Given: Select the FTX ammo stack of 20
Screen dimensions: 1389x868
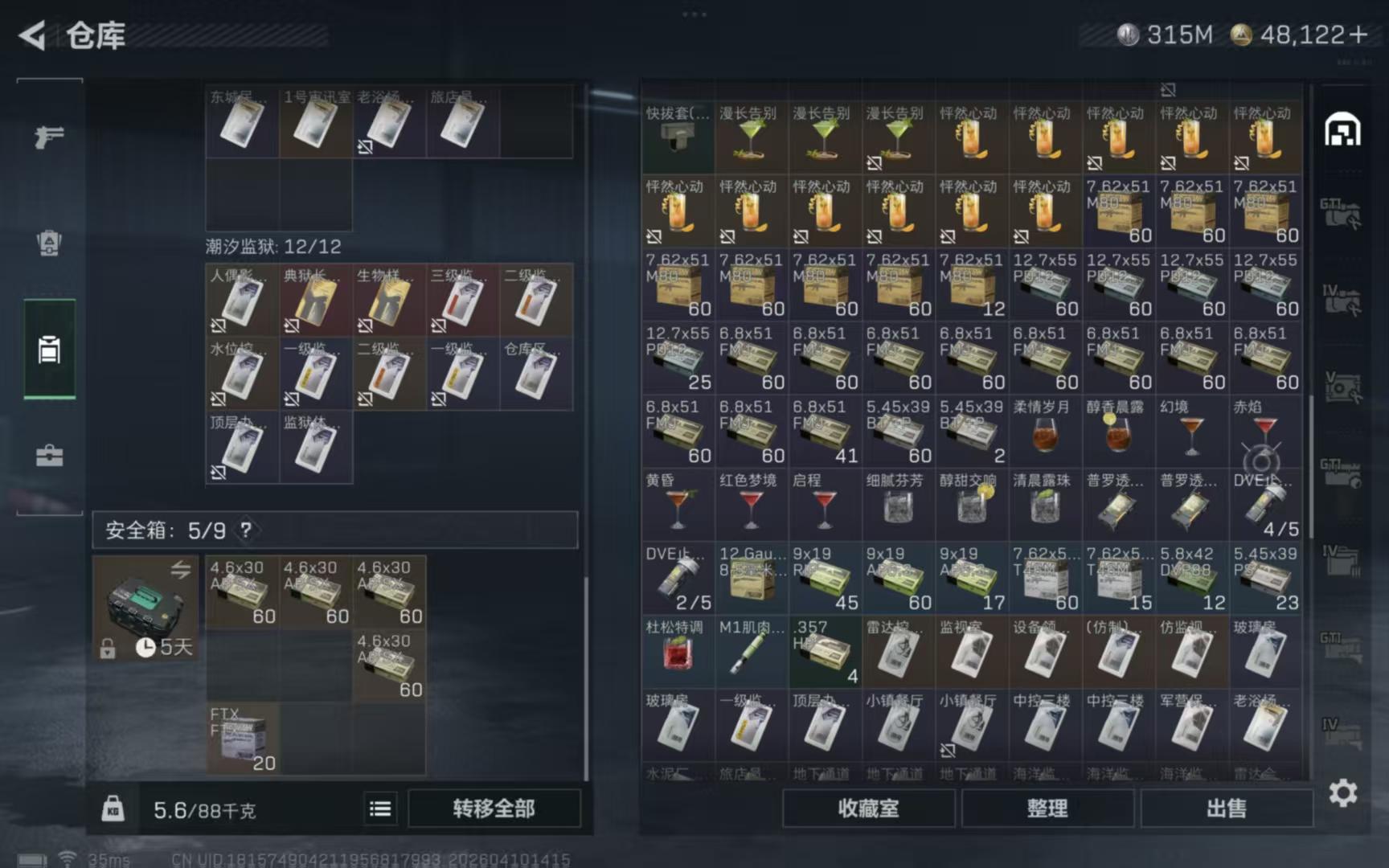Looking at the screenshot, I should (243, 739).
